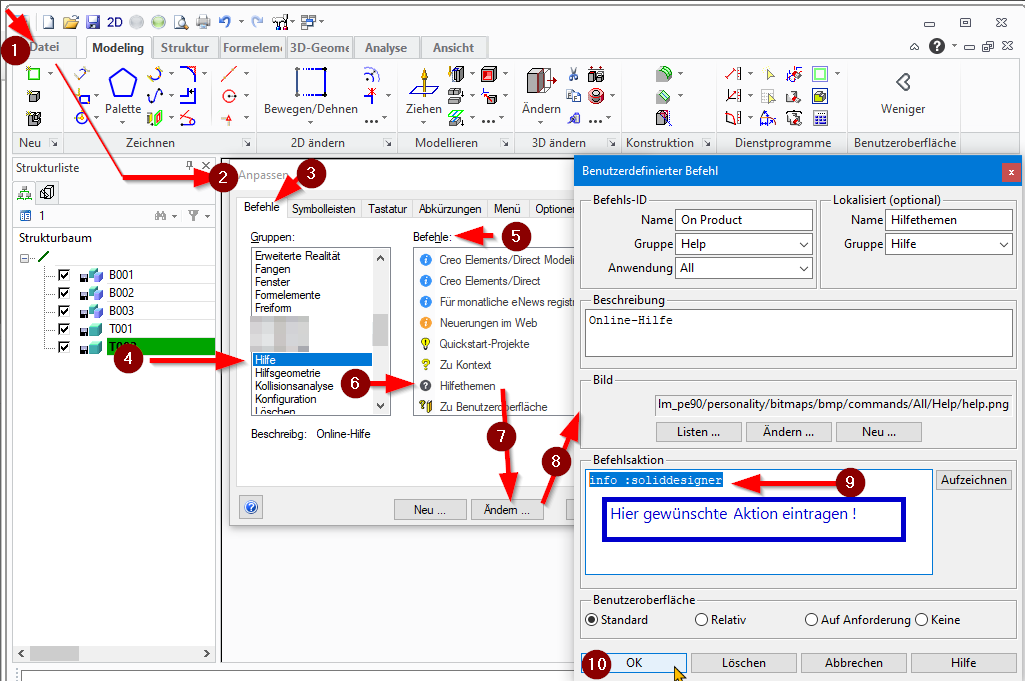This screenshot has height=681, width=1025.
Task: Click the Aufzeichnen button
Action: point(973,480)
